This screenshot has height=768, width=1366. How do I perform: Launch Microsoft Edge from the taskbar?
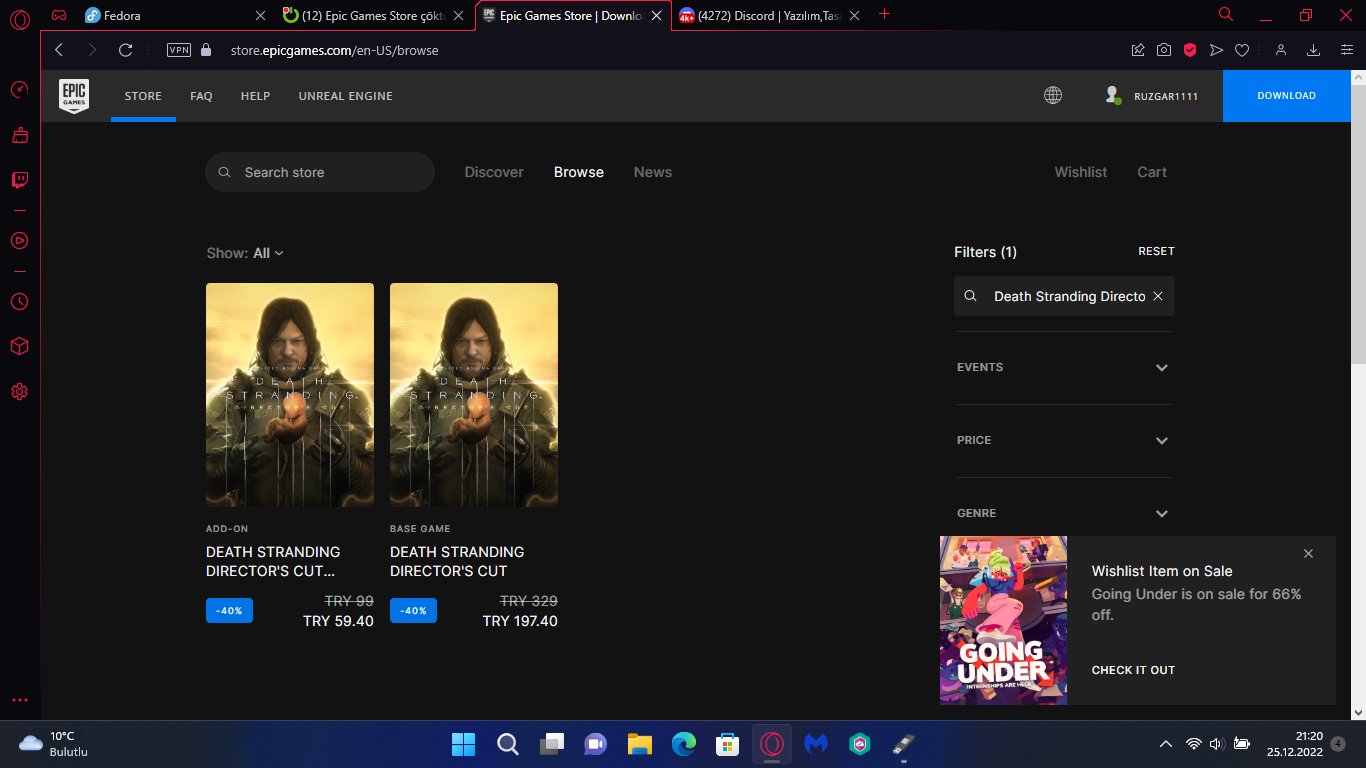(x=684, y=744)
